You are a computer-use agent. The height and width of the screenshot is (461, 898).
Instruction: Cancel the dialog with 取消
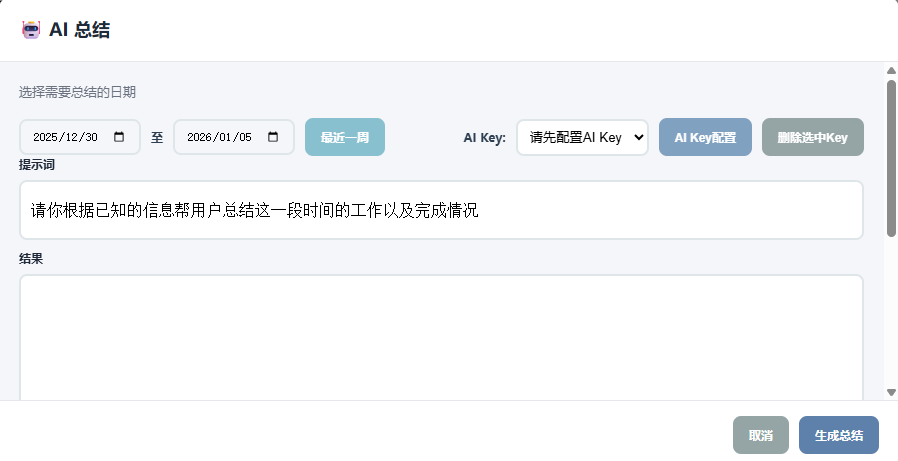pyautogui.click(x=760, y=435)
